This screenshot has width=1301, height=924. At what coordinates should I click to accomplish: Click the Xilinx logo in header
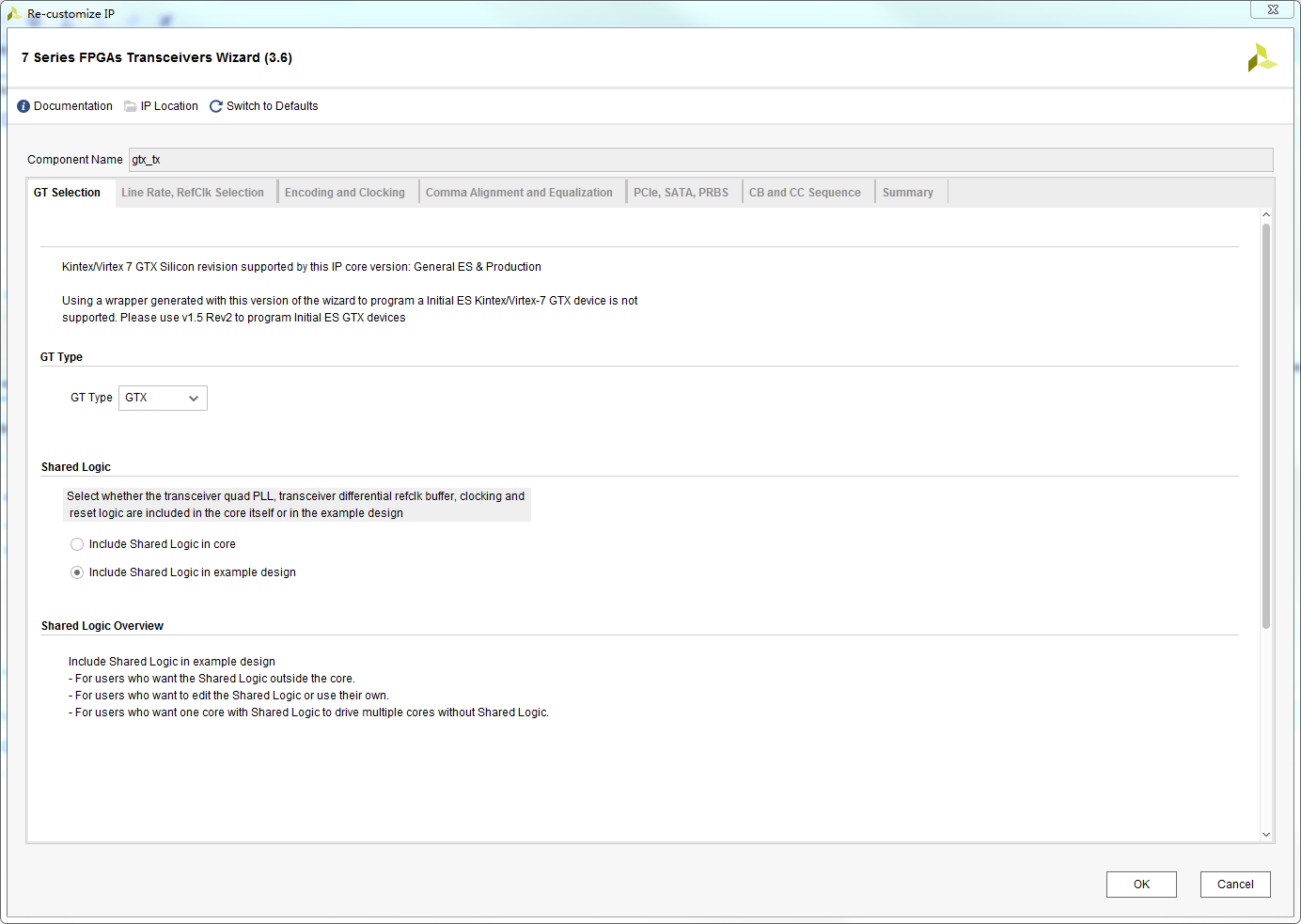pos(1262,57)
